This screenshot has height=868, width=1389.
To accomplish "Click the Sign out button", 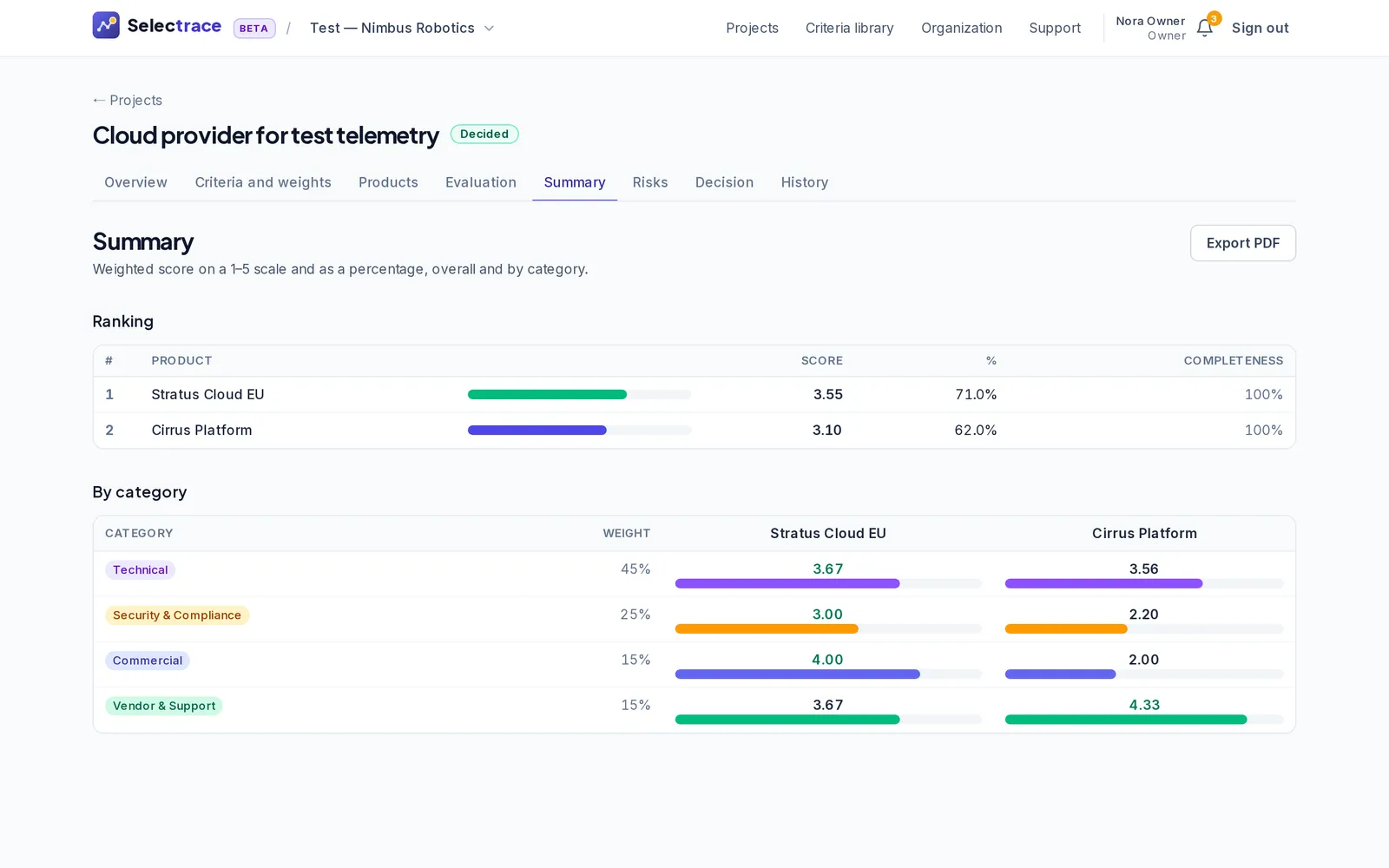I will pyautogui.click(x=1260, y=28).
